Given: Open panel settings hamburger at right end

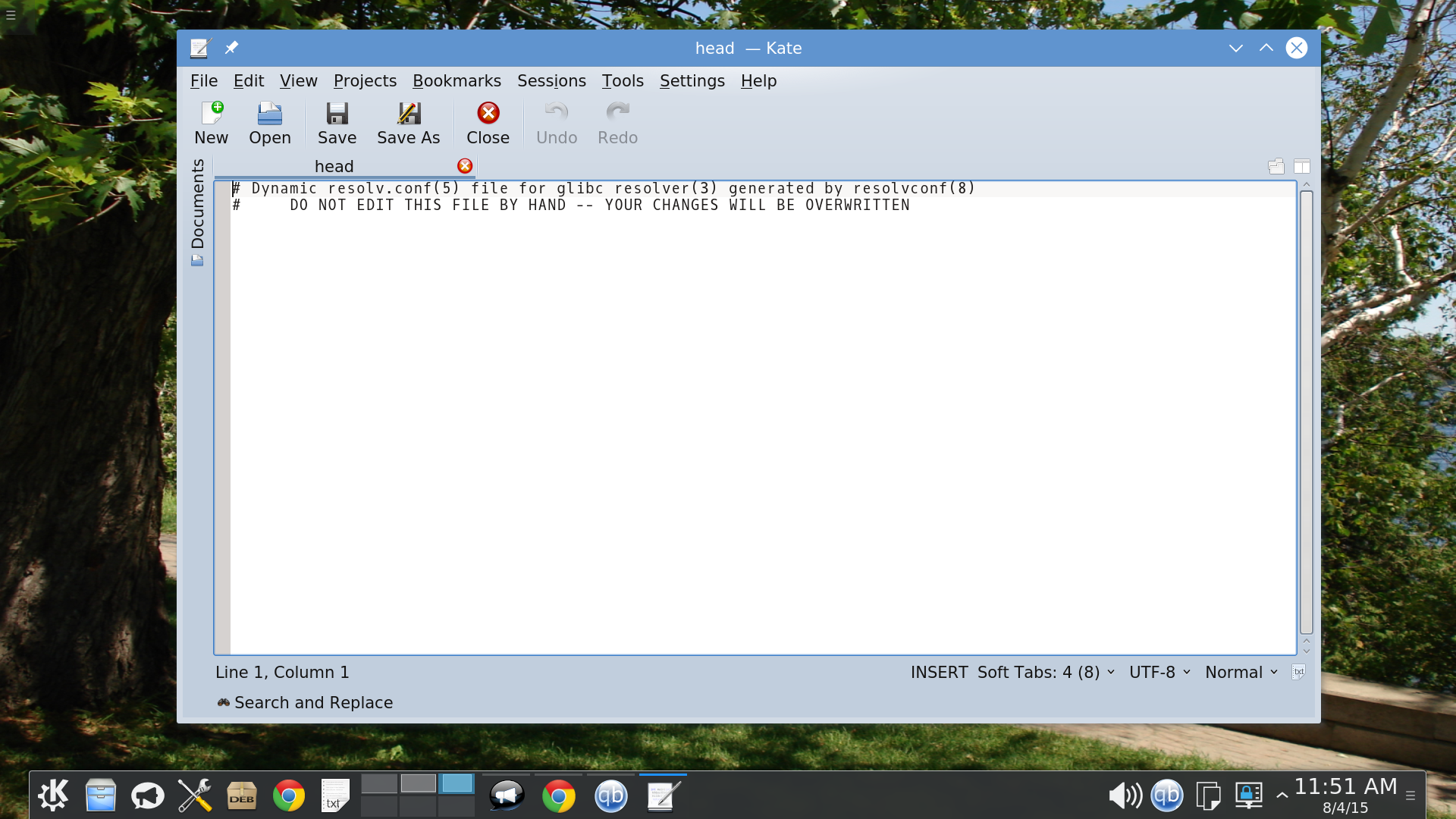Looking at the screenshot, I should 1410,795.
